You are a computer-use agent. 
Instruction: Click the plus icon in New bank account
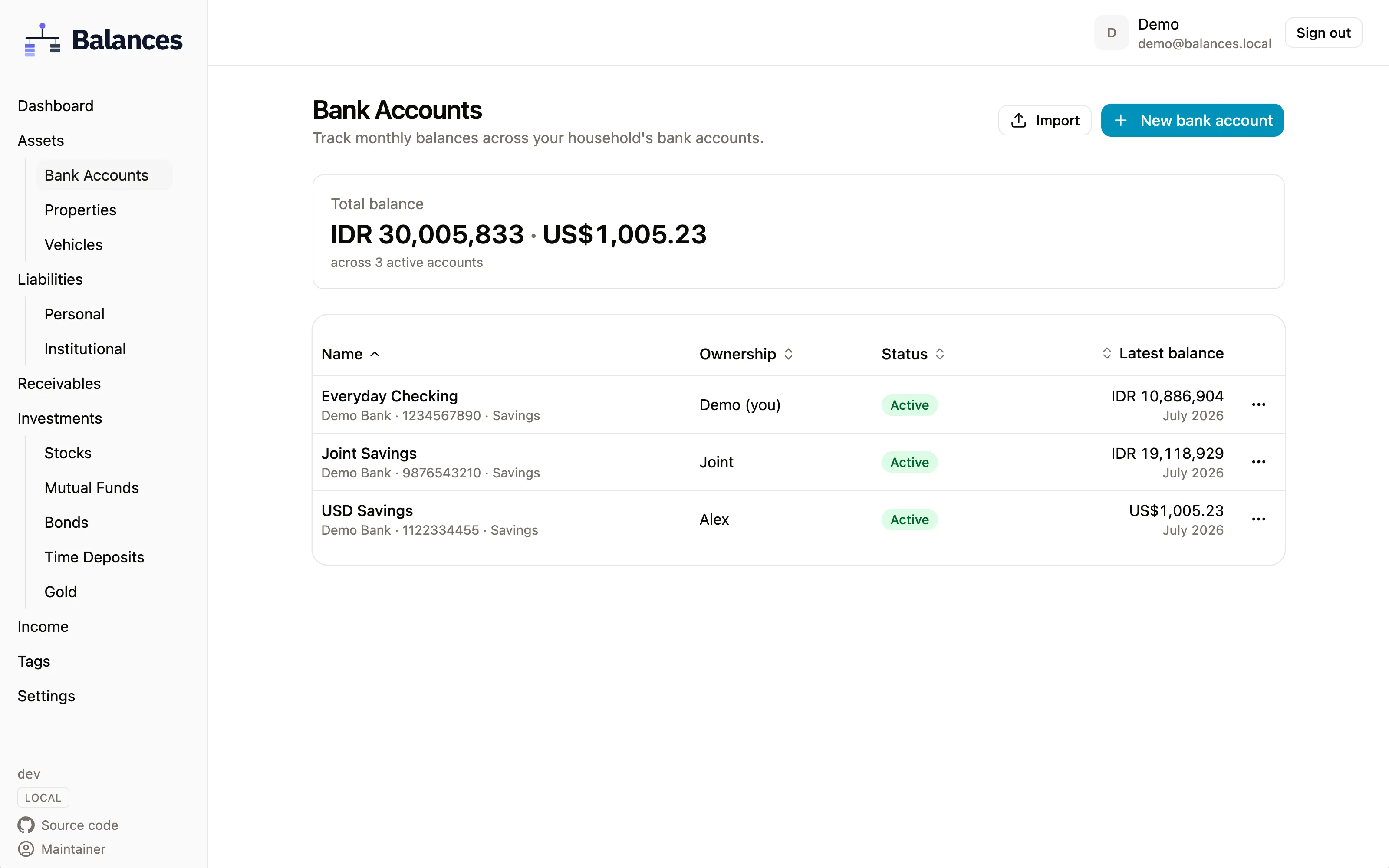point(1120,121)
